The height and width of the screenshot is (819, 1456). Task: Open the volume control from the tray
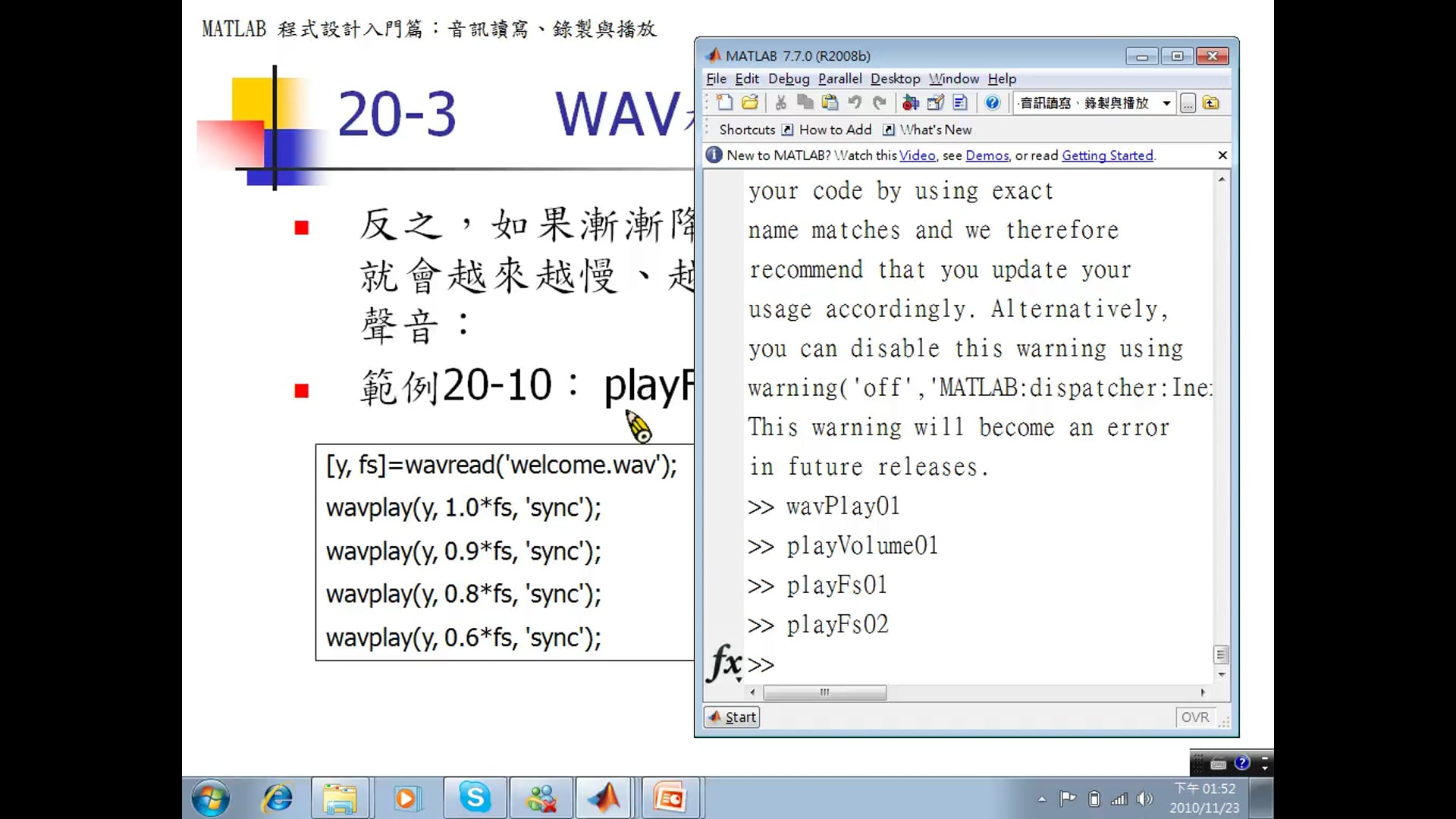1145,798
